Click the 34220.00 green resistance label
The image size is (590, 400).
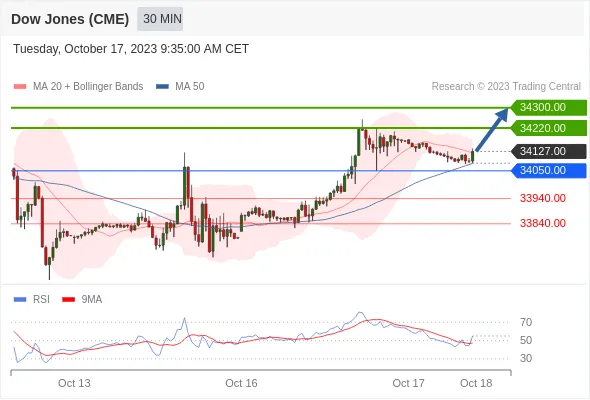(549, 128)
